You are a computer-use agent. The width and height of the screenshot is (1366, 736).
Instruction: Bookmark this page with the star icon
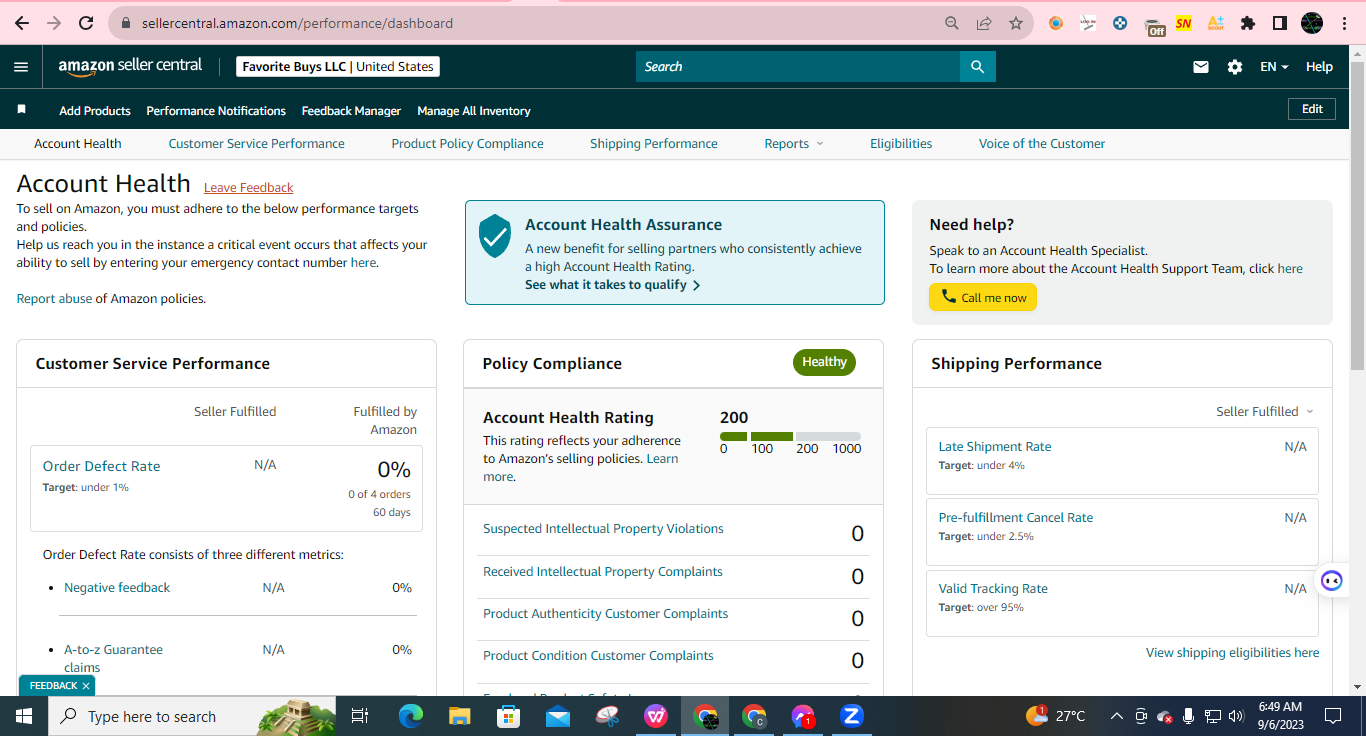click(x=1016, y=23)
